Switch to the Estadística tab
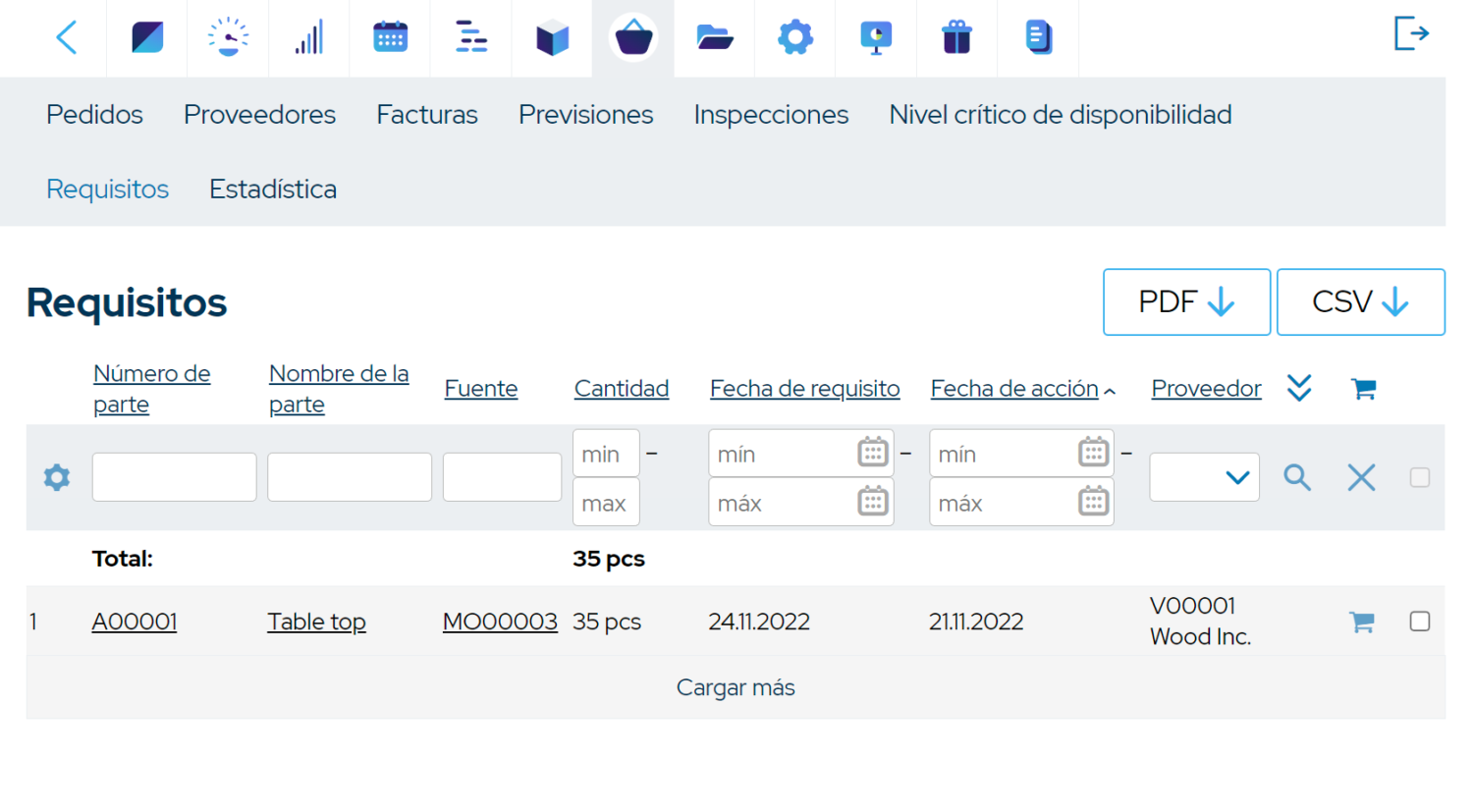 (272, 189)
